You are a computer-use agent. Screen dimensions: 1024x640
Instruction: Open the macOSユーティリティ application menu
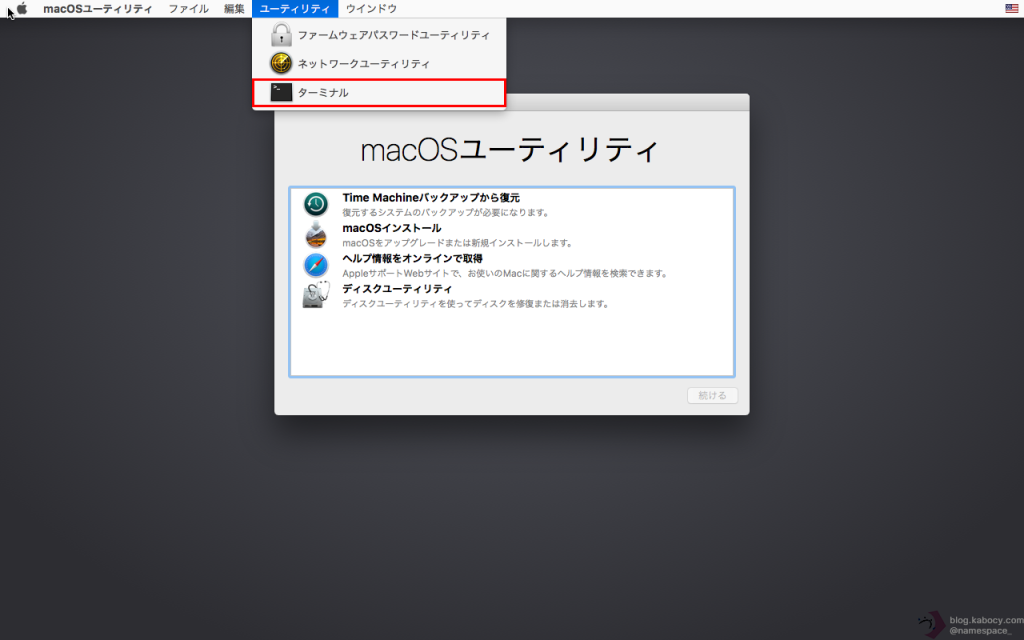pos(97,8)
